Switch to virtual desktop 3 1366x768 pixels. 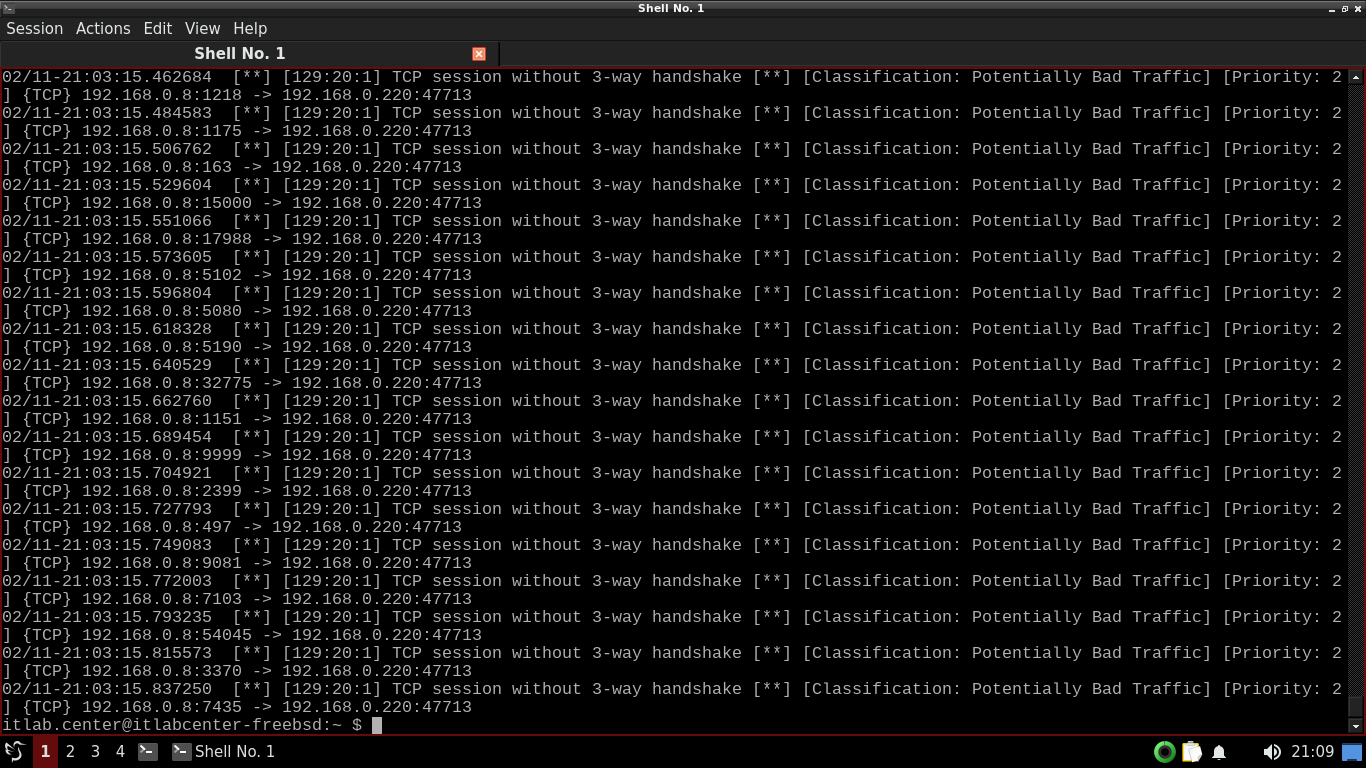point(95,751)
